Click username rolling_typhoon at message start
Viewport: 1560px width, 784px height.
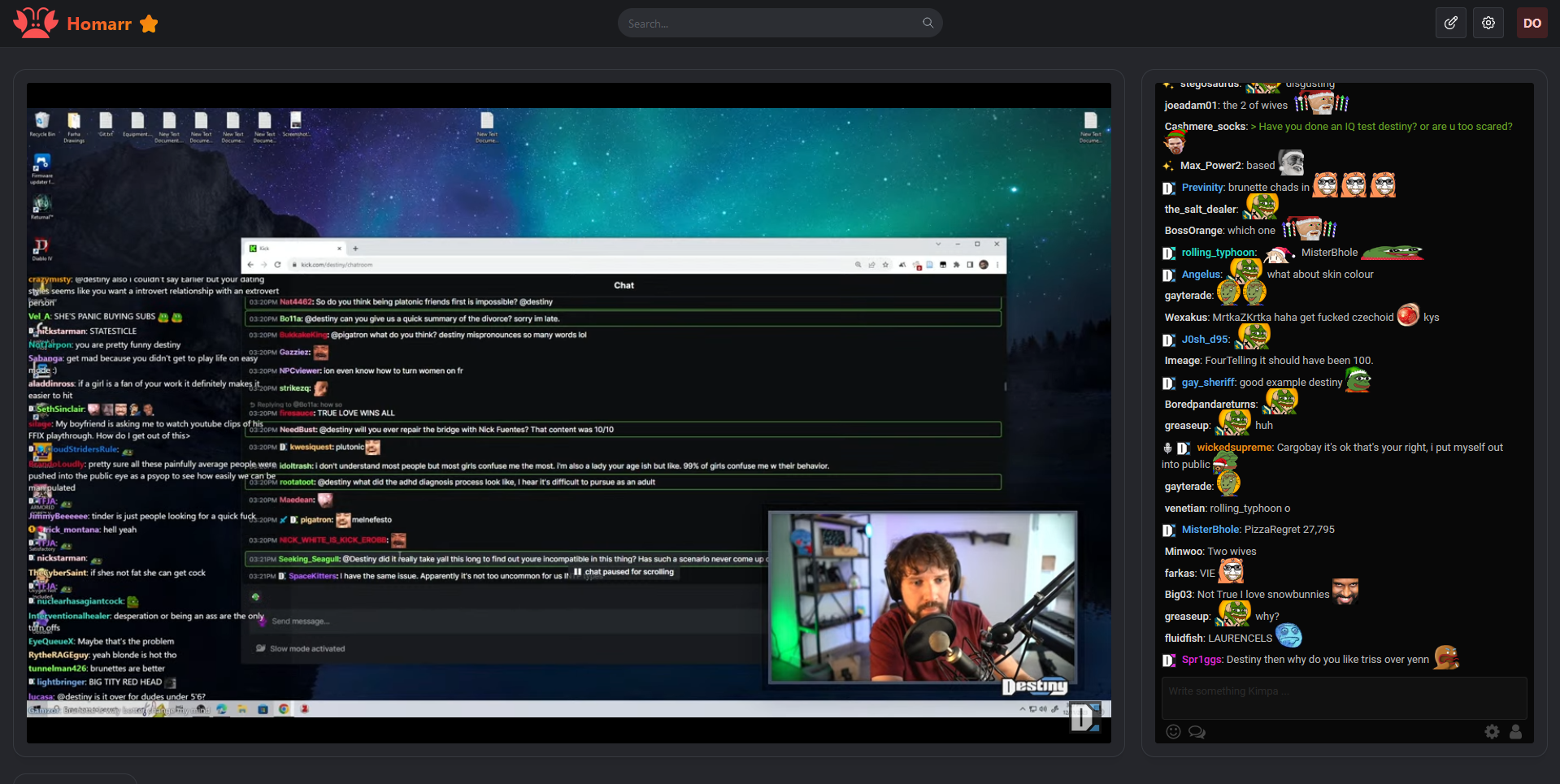tap(1219, 253)
